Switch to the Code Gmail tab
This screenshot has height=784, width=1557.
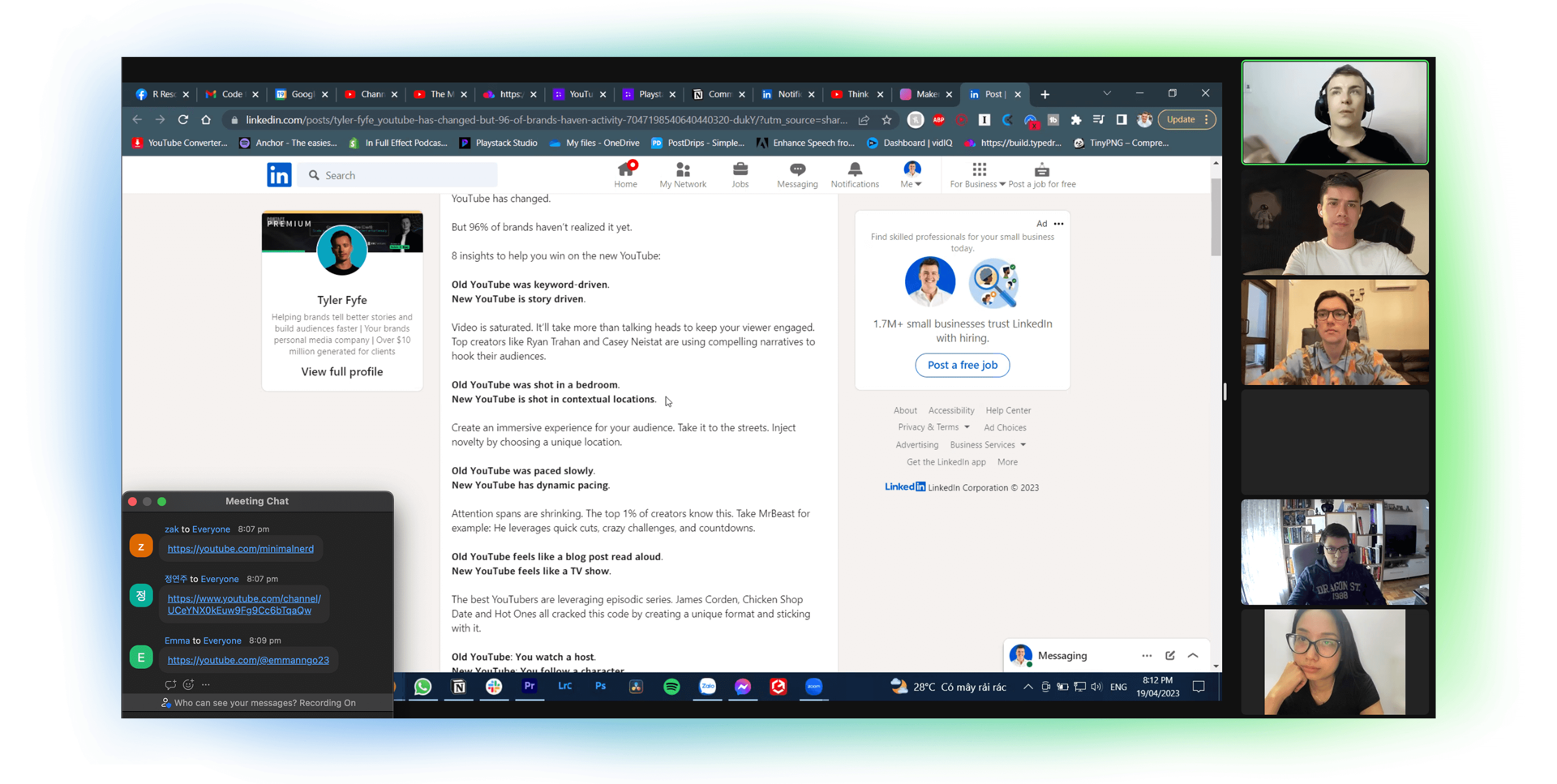tap(232, 95)
